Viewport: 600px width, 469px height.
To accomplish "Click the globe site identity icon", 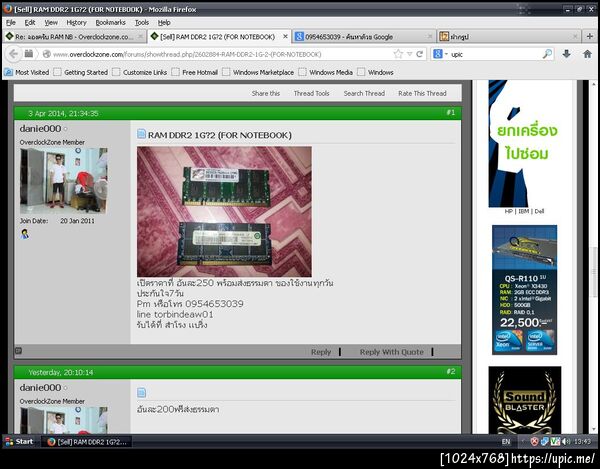I will (47, 54).
